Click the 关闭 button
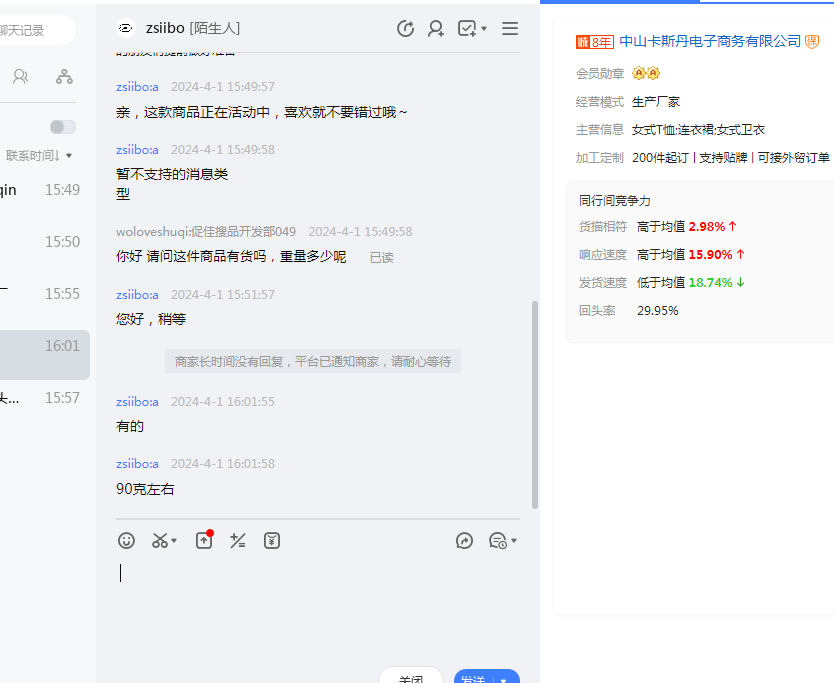Viewport: 834px width, 683px height. click(x=411, y=677)
